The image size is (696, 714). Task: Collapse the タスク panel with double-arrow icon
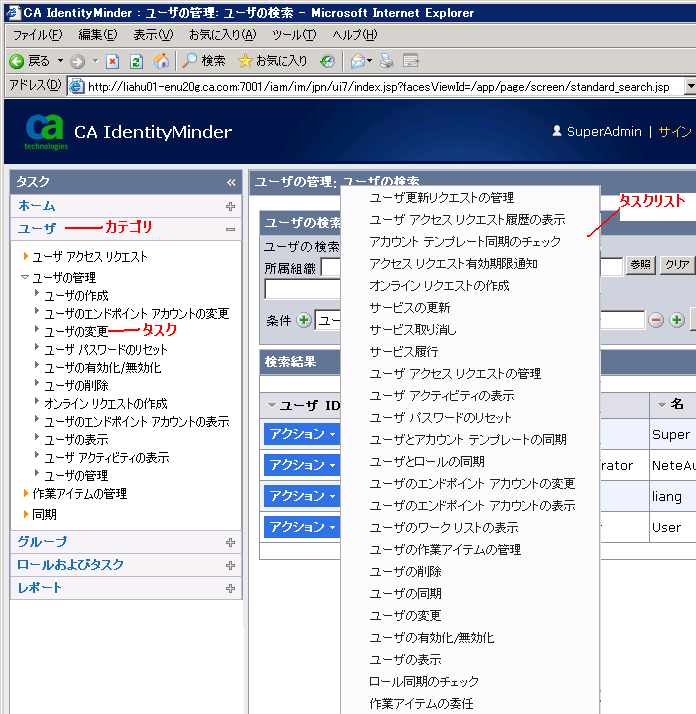[231, 182]
